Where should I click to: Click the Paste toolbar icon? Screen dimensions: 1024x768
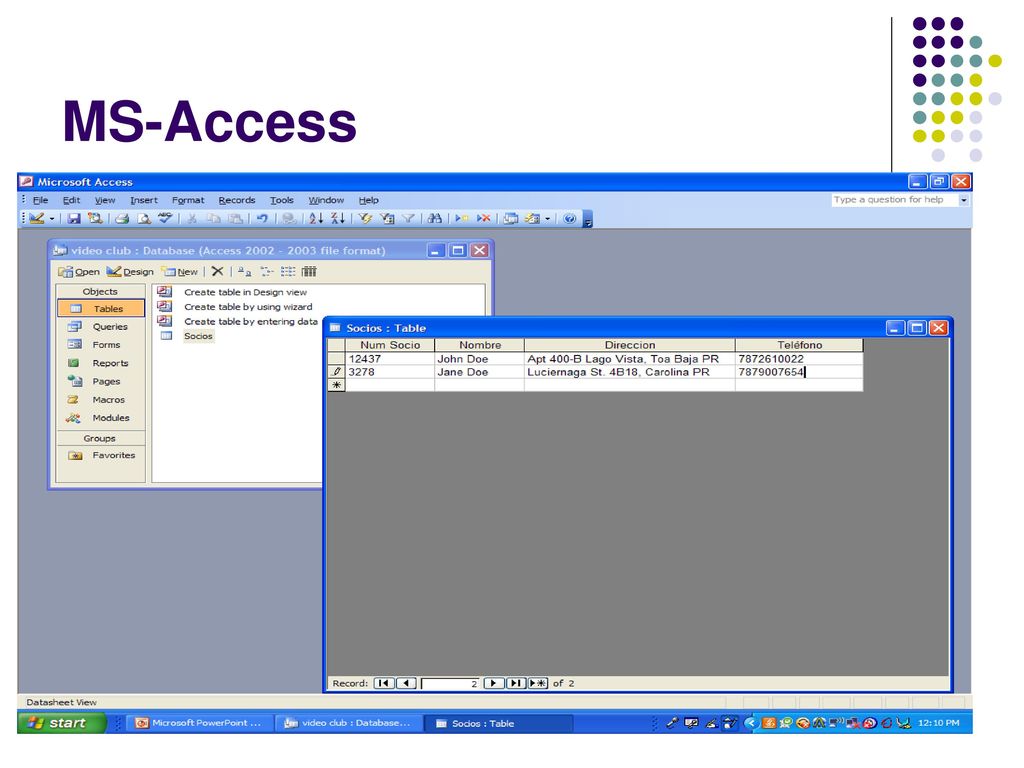click(235, 219)
